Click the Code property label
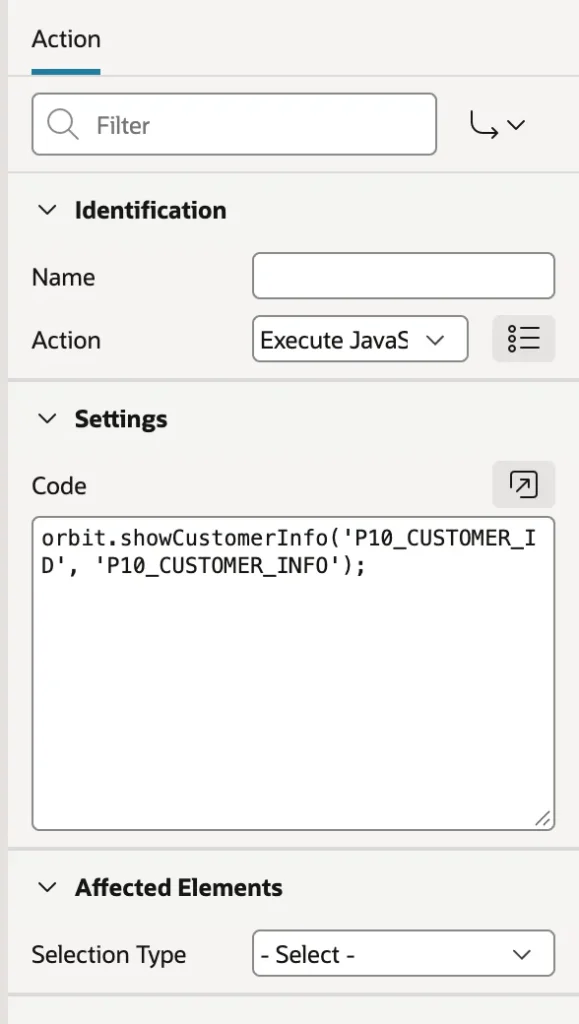 tap(59, 485)
